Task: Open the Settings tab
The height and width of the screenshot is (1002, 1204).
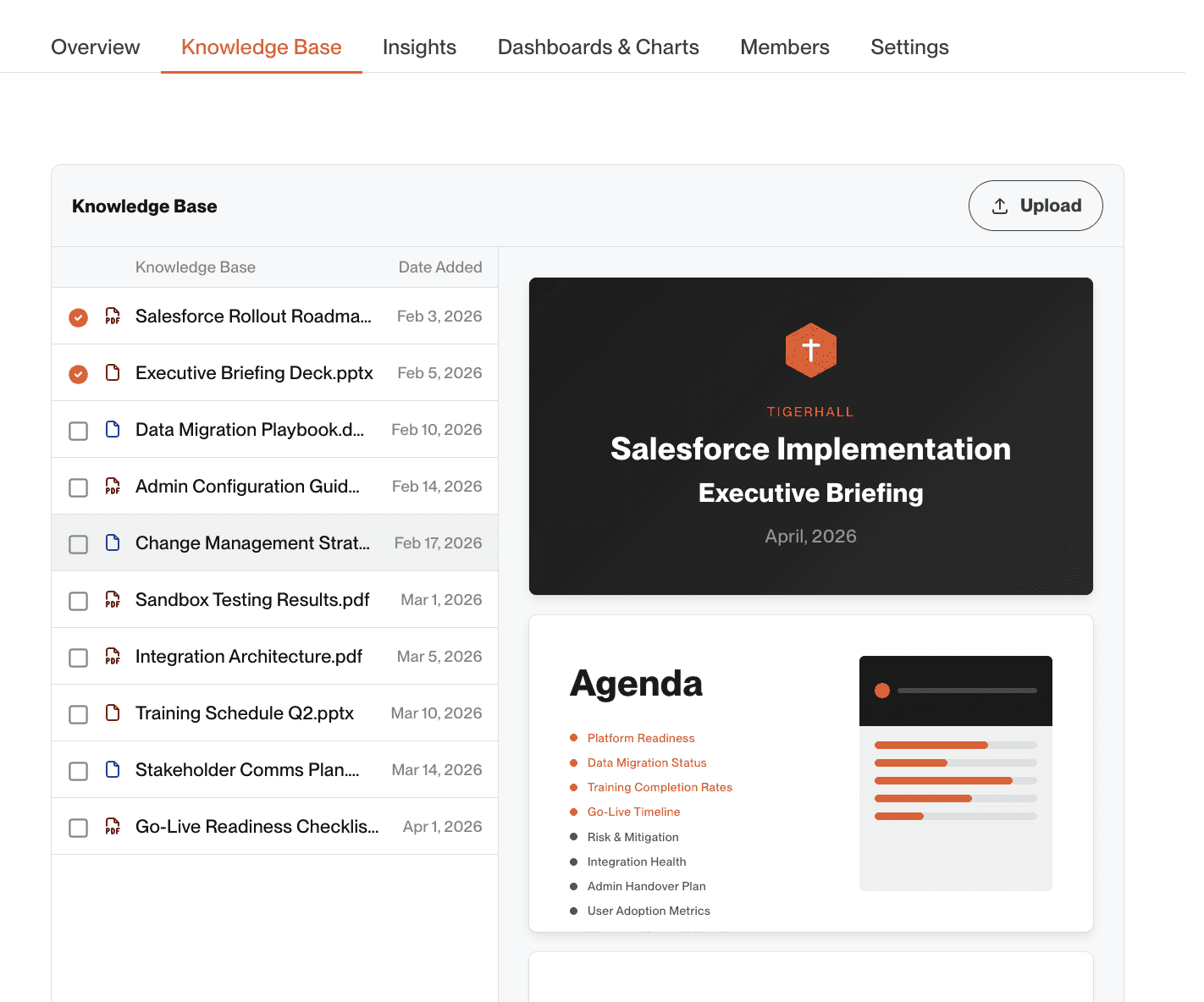Action: [x=909, y=47]
